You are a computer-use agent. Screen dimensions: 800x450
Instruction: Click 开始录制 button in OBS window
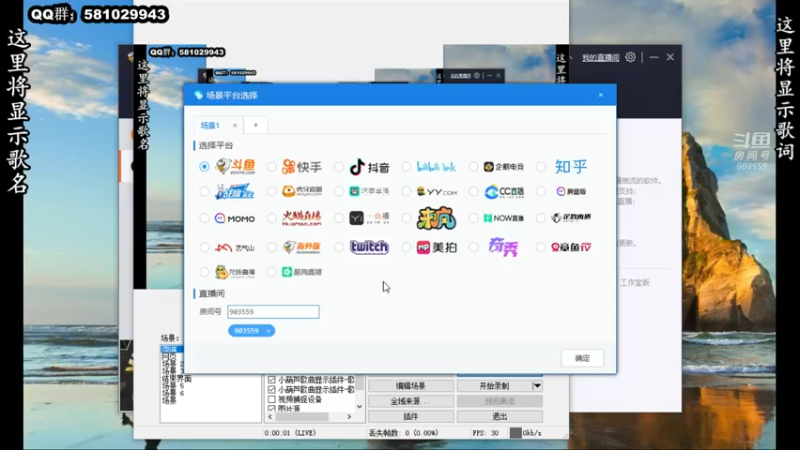(494, 386)
